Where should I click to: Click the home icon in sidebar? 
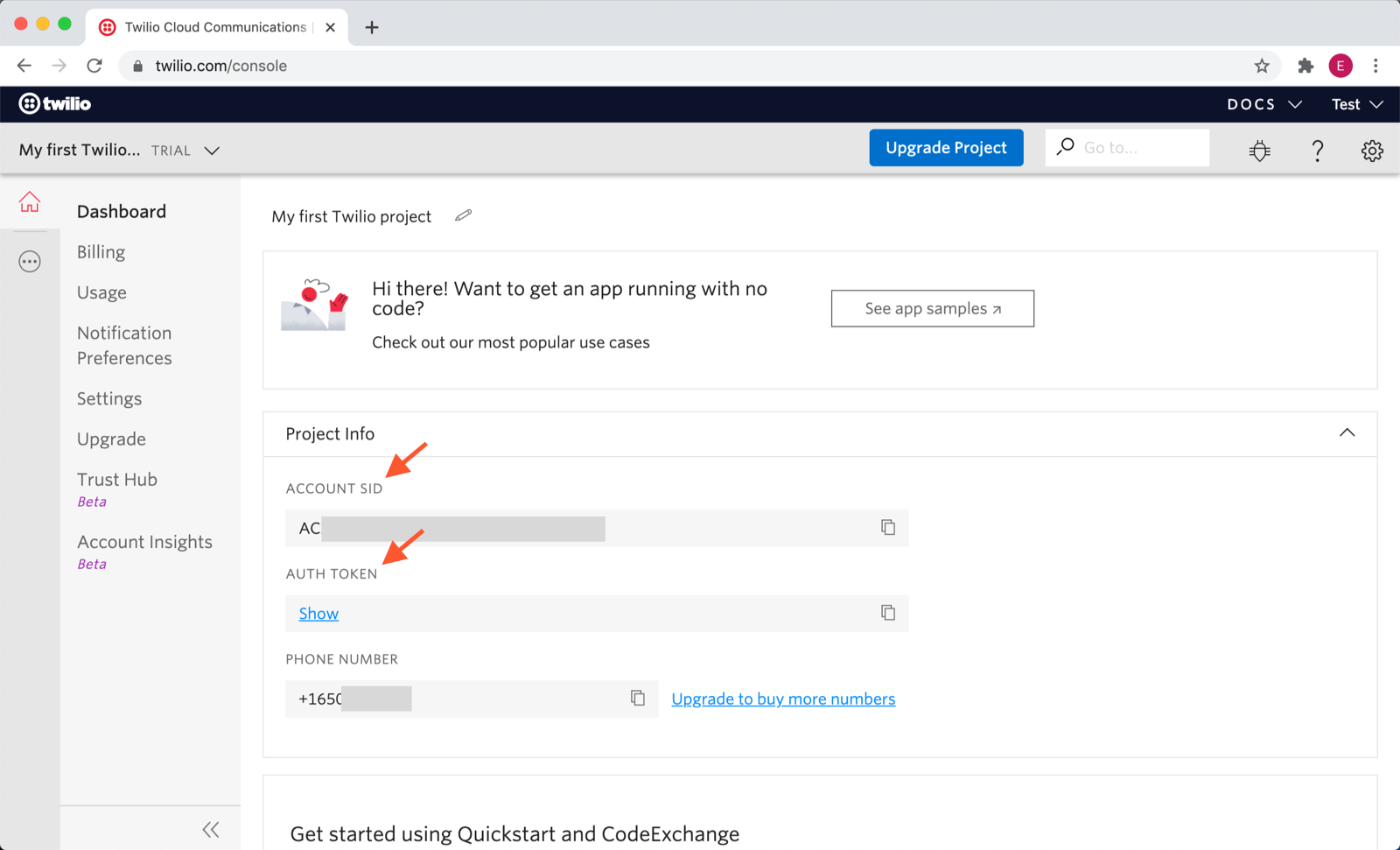(x=30, y=202)
